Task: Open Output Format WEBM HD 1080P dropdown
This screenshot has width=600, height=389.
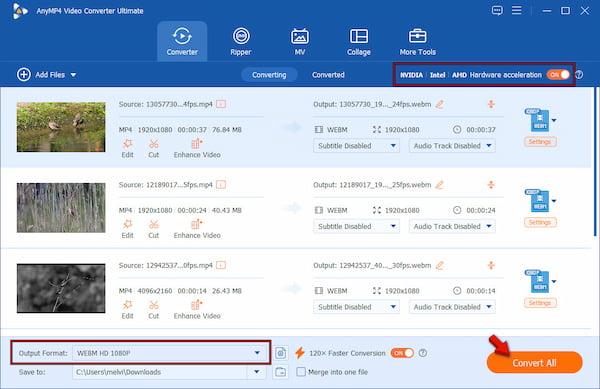Action: pos(169,353)
